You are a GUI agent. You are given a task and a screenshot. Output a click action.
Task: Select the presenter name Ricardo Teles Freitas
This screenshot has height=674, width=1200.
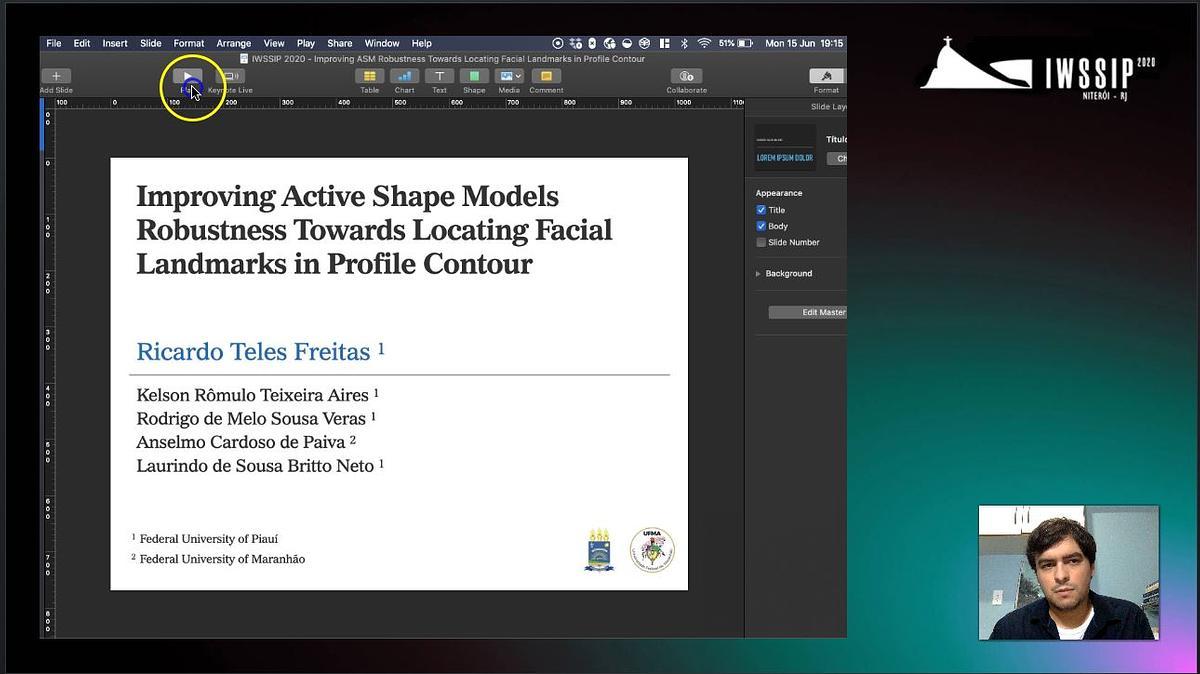click(x=260, y=351)
